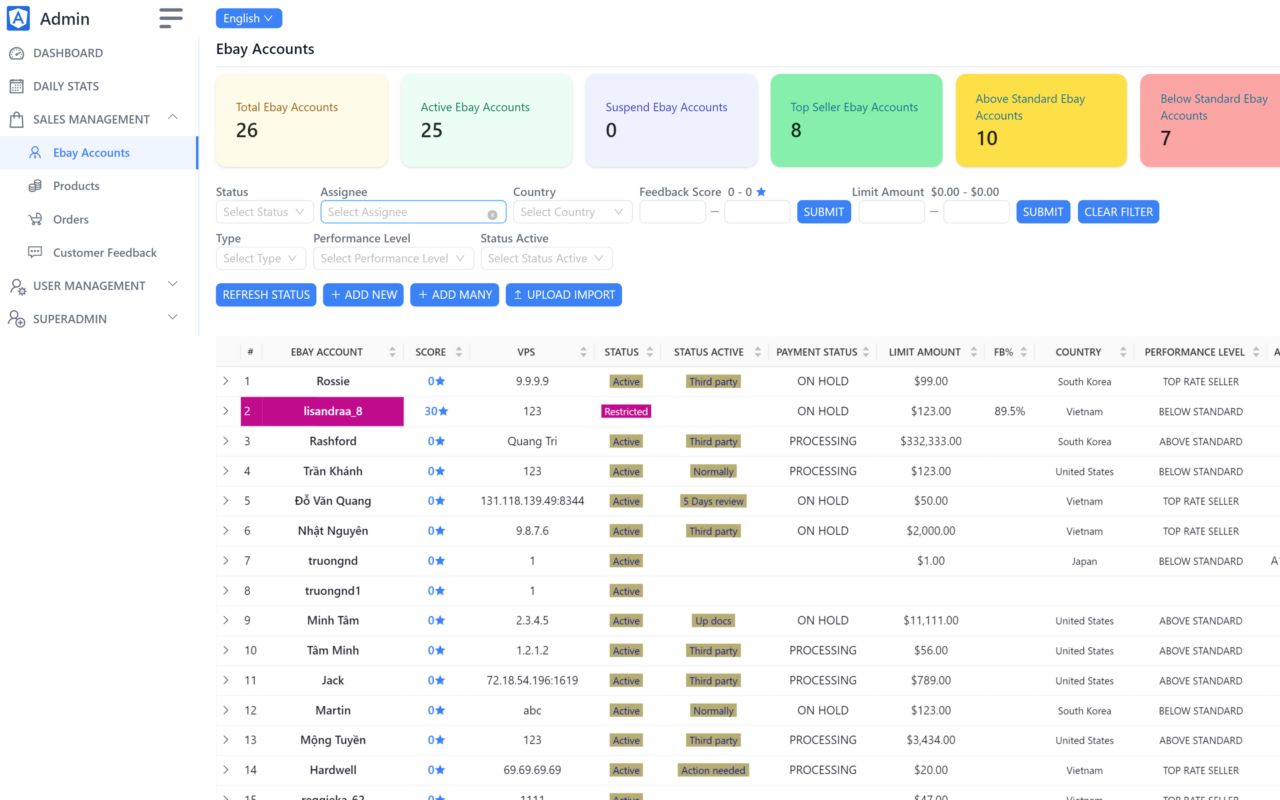Sort the Score column arrows
Viewport: 1280px width, 800px height.
pyautogui.click(x=459, y=352)
